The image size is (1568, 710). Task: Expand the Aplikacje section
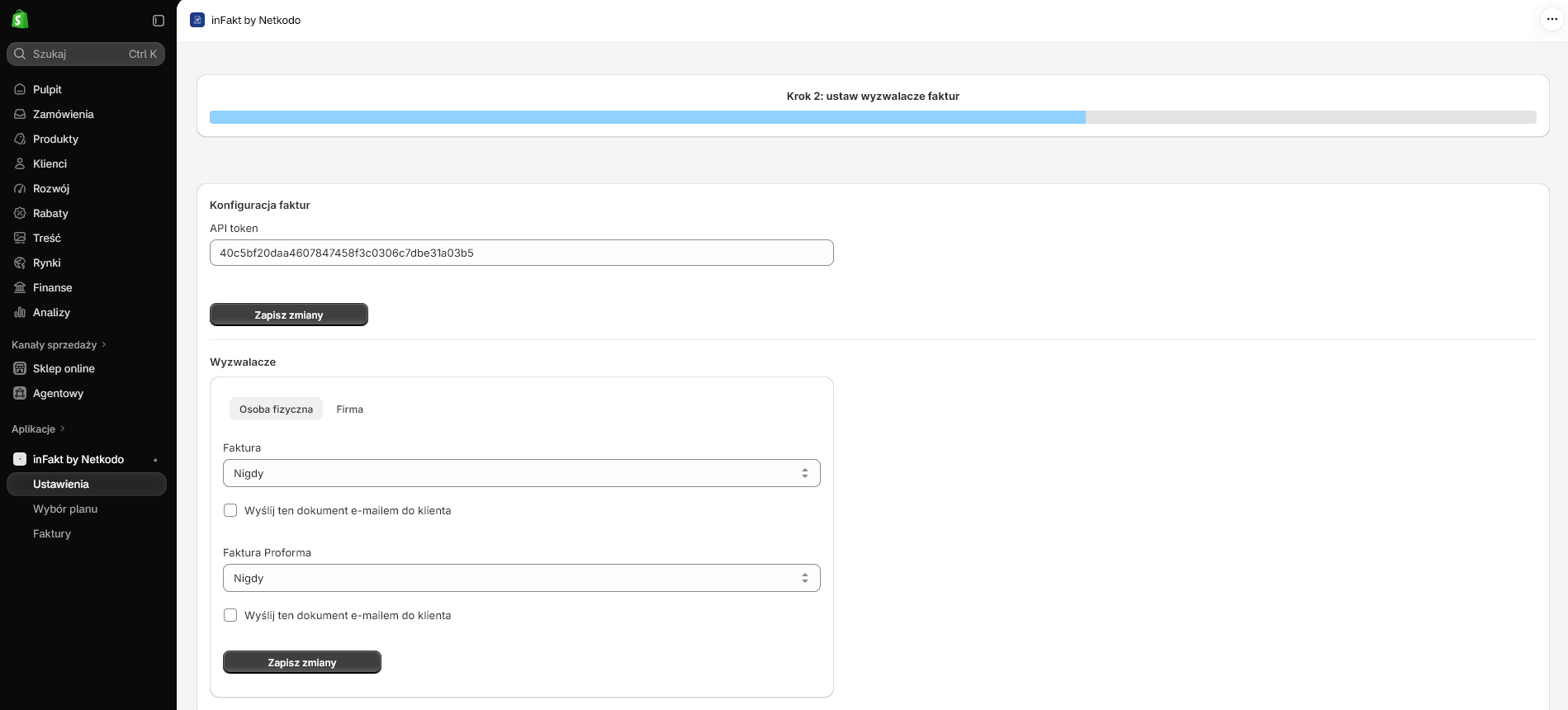38,428
